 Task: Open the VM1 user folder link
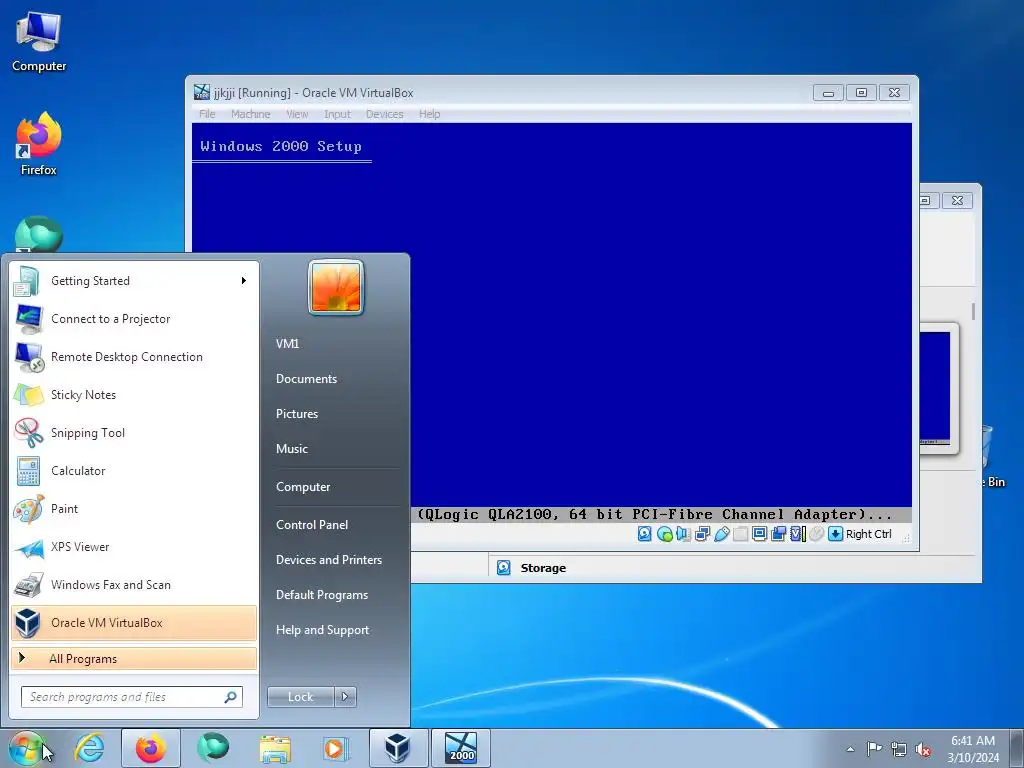287,344
